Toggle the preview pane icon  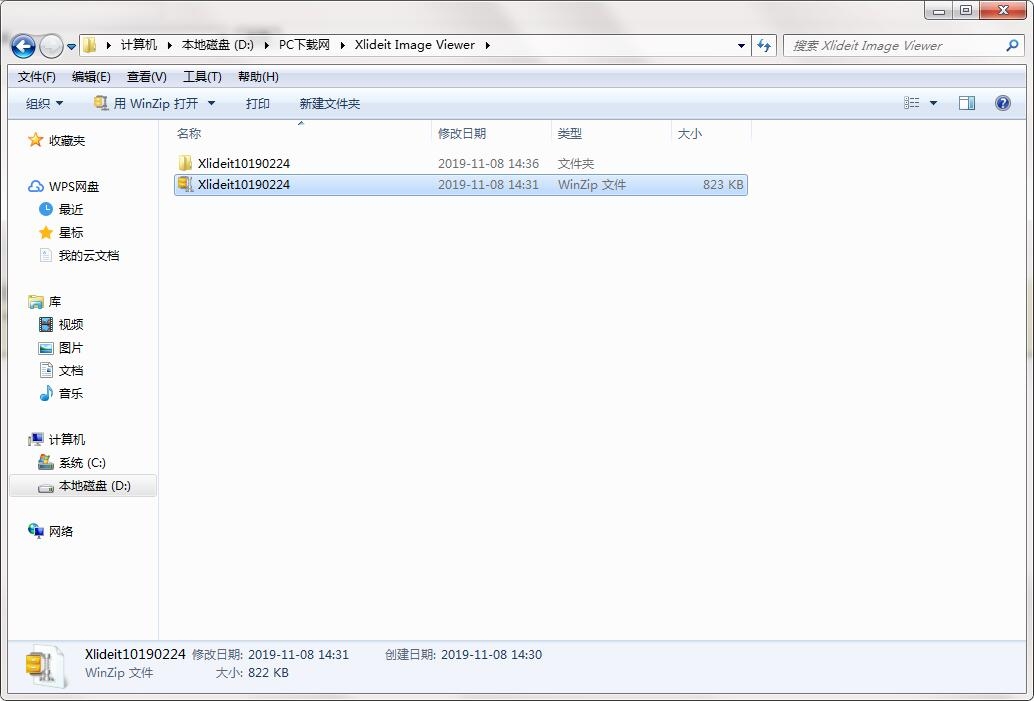pos(967,103)
